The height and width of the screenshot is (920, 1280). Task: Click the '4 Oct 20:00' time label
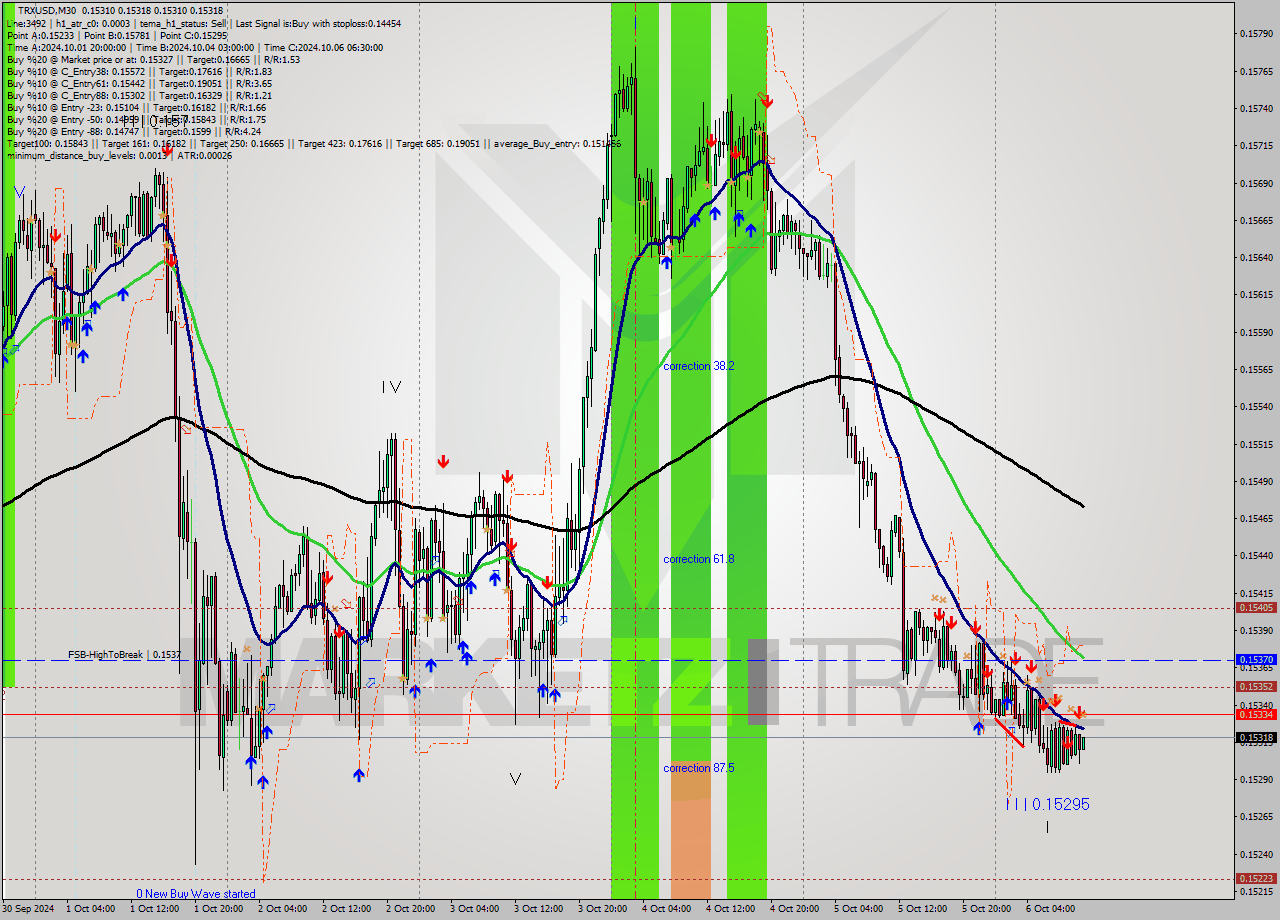point(795,909)
